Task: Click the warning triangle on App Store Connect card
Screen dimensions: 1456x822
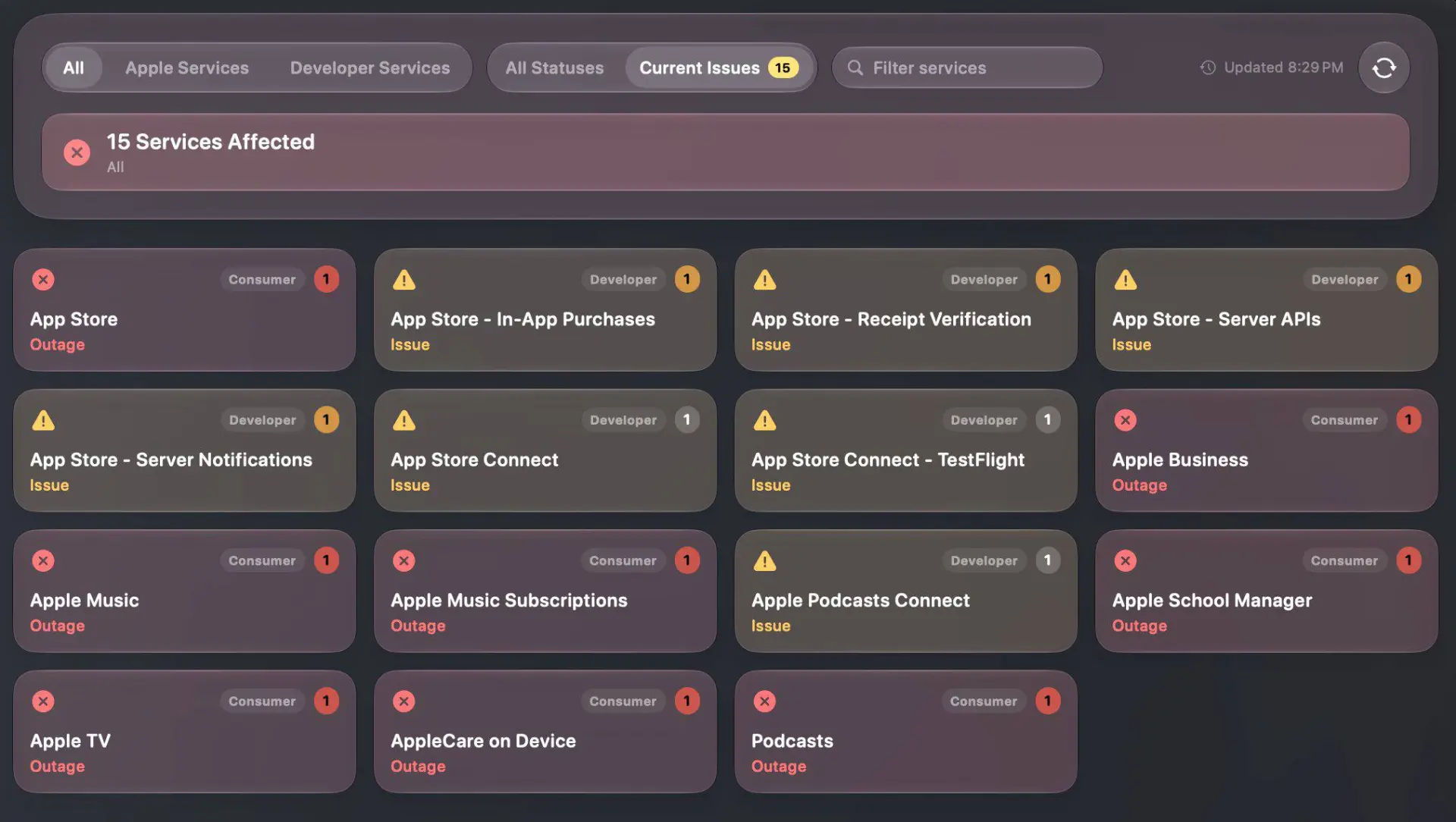Action: 404,420
